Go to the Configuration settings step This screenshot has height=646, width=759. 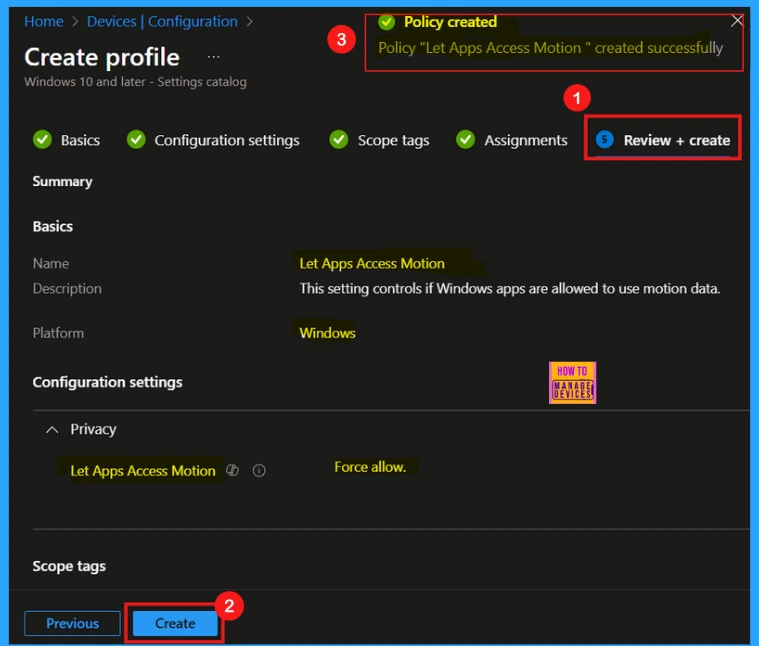tap(213, 140)
